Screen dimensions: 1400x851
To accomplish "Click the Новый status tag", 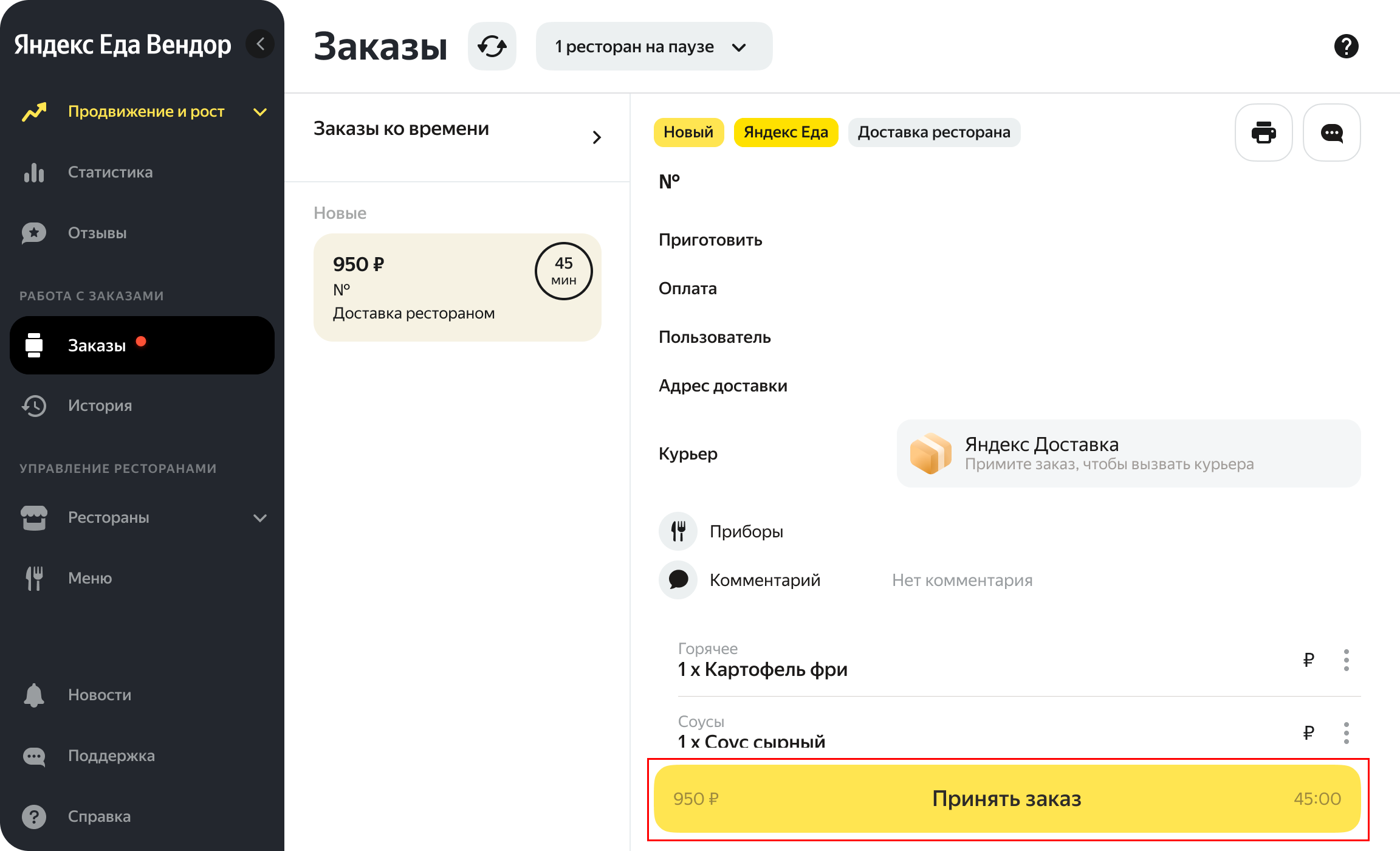I will [x=688, y=133].
